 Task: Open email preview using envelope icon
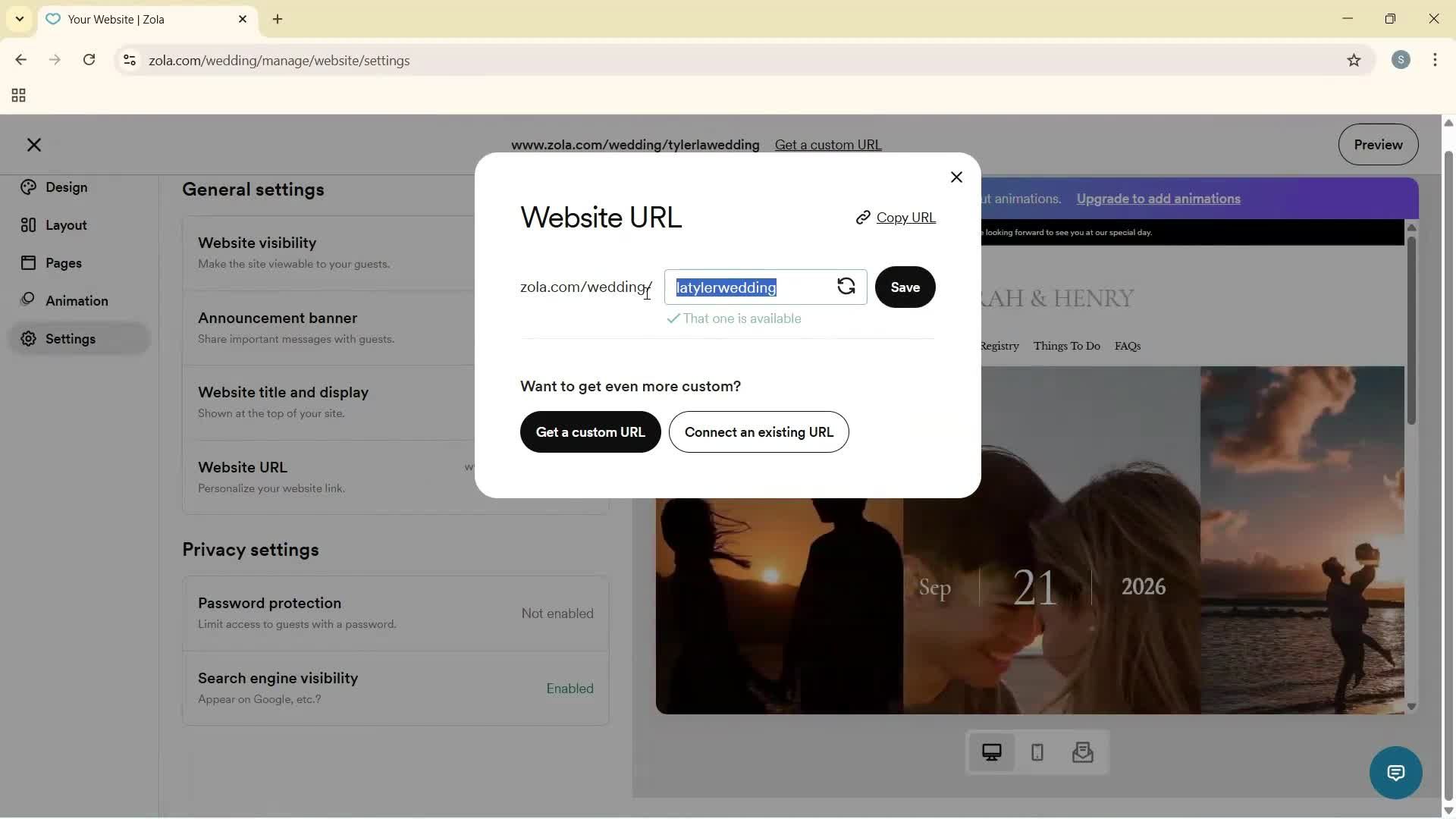tap(1083, 752)
